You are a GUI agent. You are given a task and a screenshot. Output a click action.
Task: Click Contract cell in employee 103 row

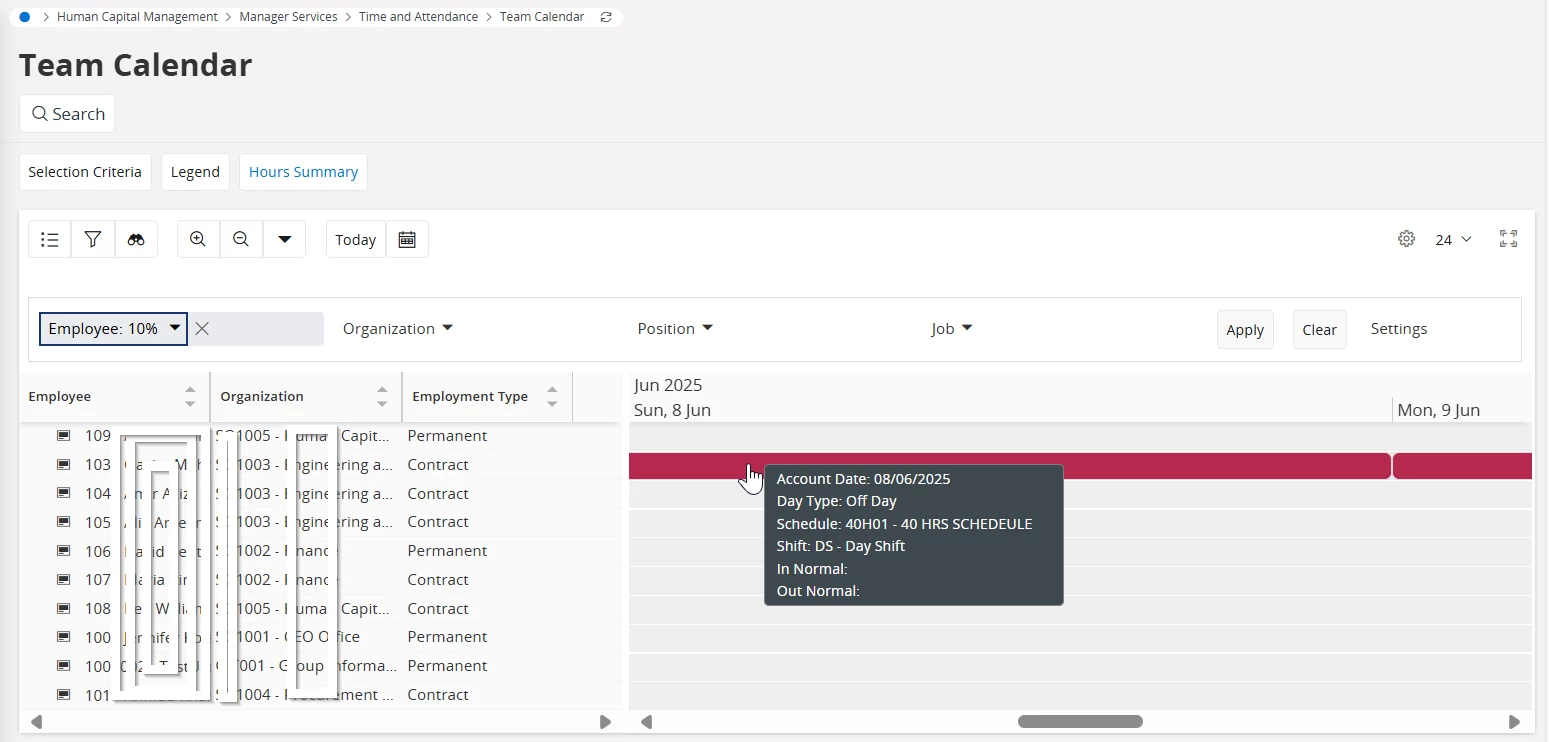point(438,465)
